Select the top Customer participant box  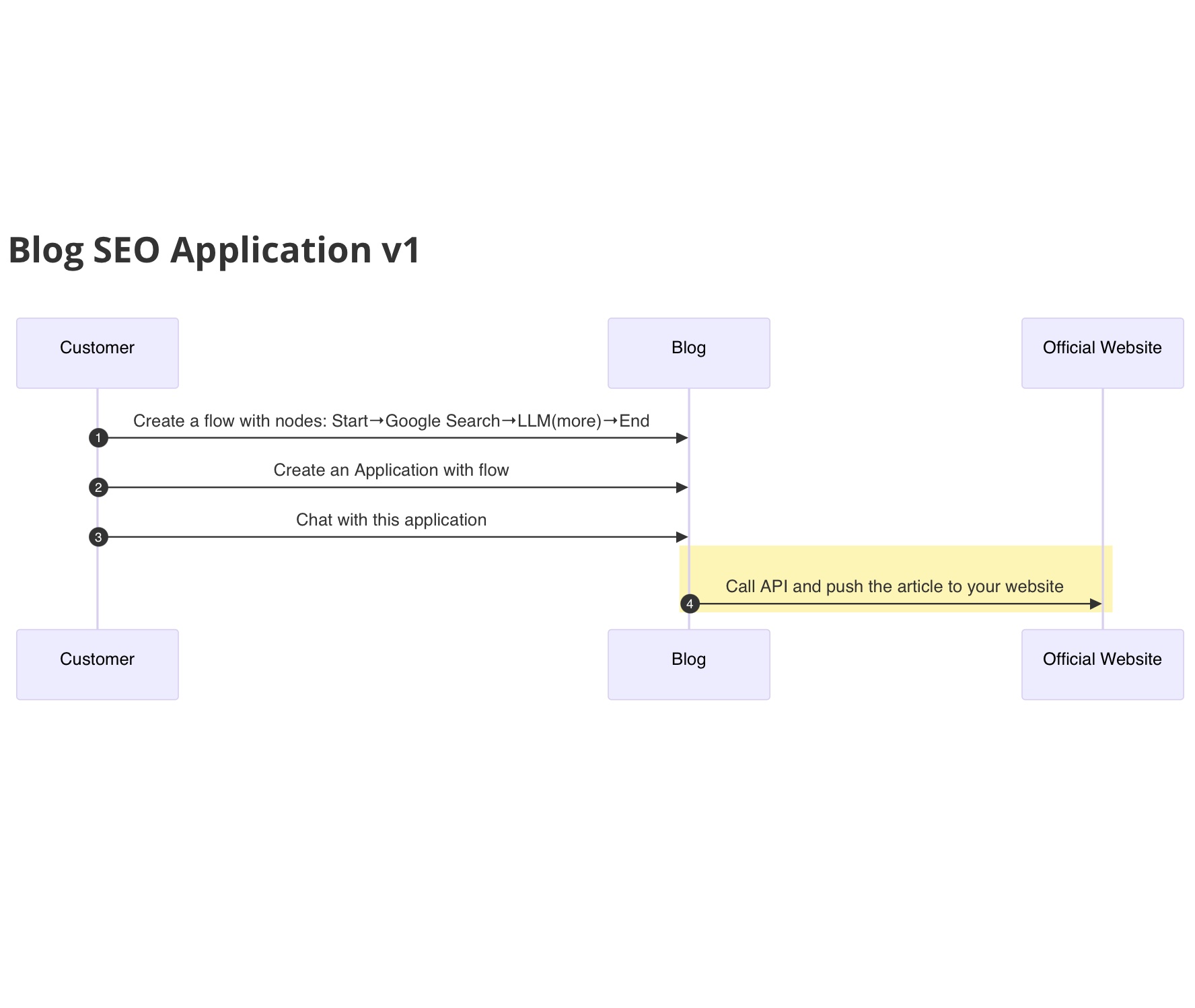click(x=98, y=353)
